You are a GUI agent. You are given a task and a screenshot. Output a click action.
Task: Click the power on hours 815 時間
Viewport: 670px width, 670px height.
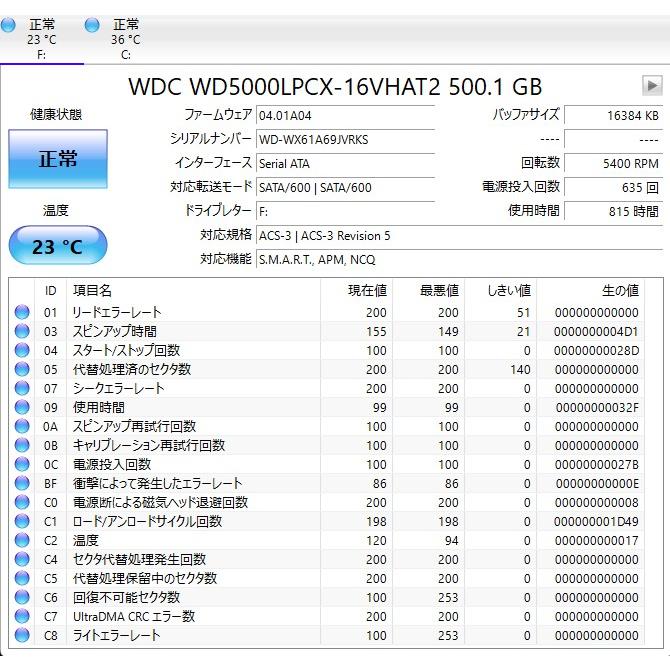[x=614, y=211]
